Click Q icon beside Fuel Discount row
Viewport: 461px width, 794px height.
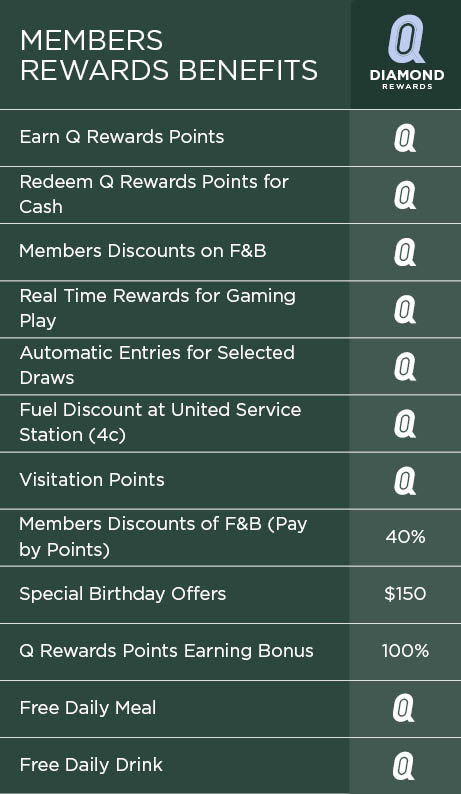pos(405,424)
